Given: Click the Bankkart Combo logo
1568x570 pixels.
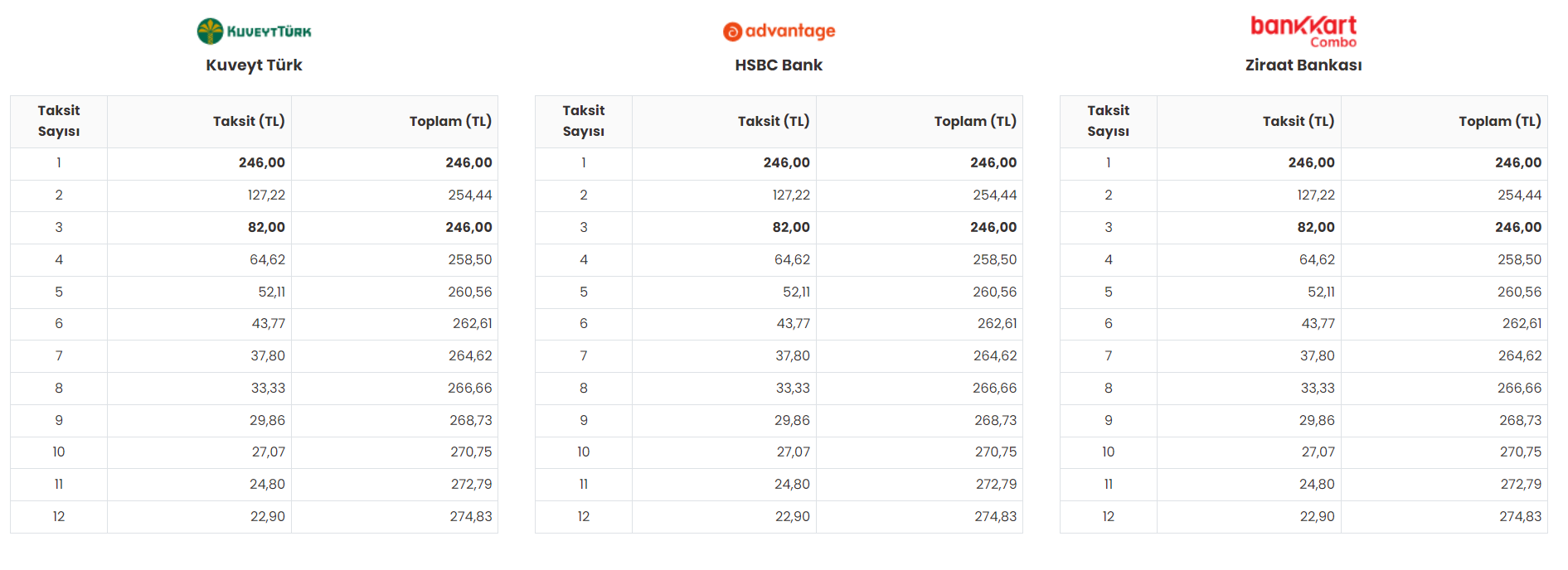Looking at the screenshot, I should tap(1303, 31).
